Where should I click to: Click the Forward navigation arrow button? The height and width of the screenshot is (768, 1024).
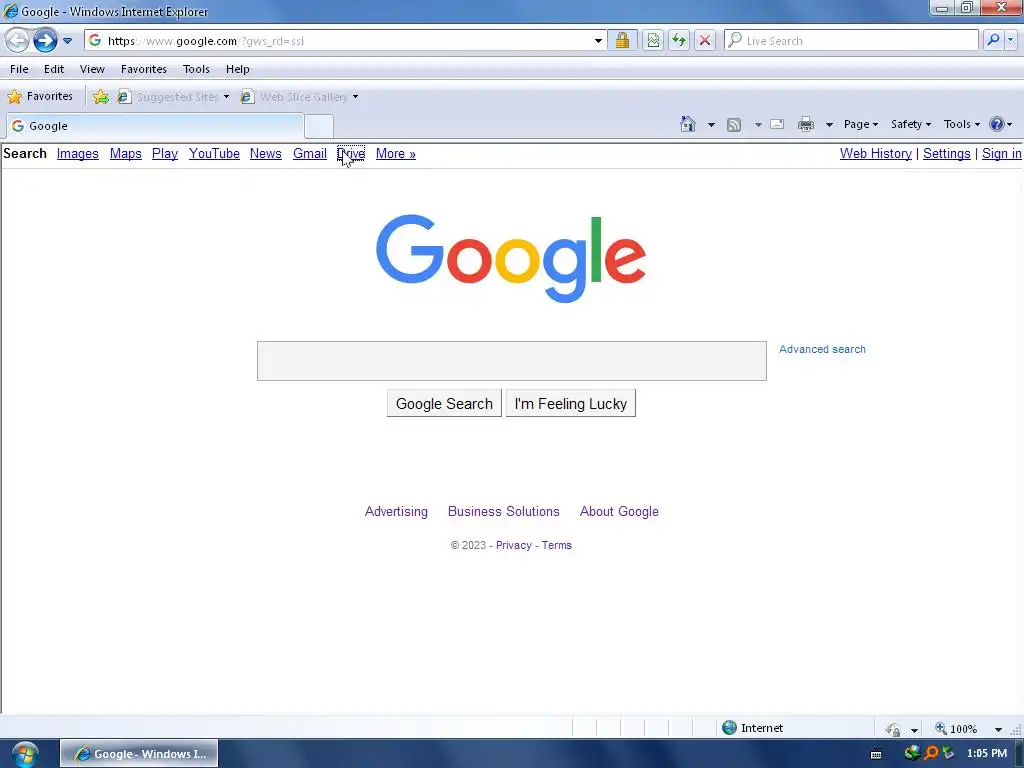pos(45,40)
